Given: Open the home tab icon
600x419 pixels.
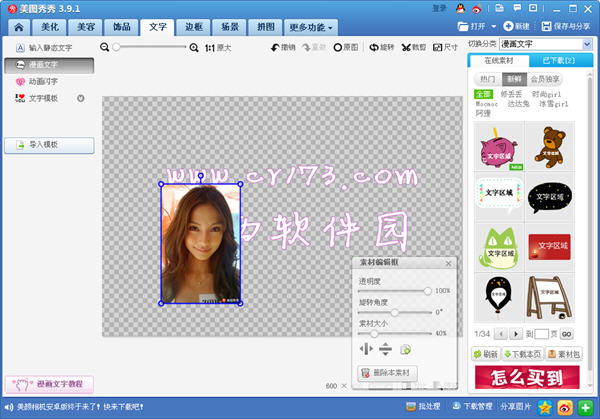Looking at the screenshot, I should click(19, 27).
